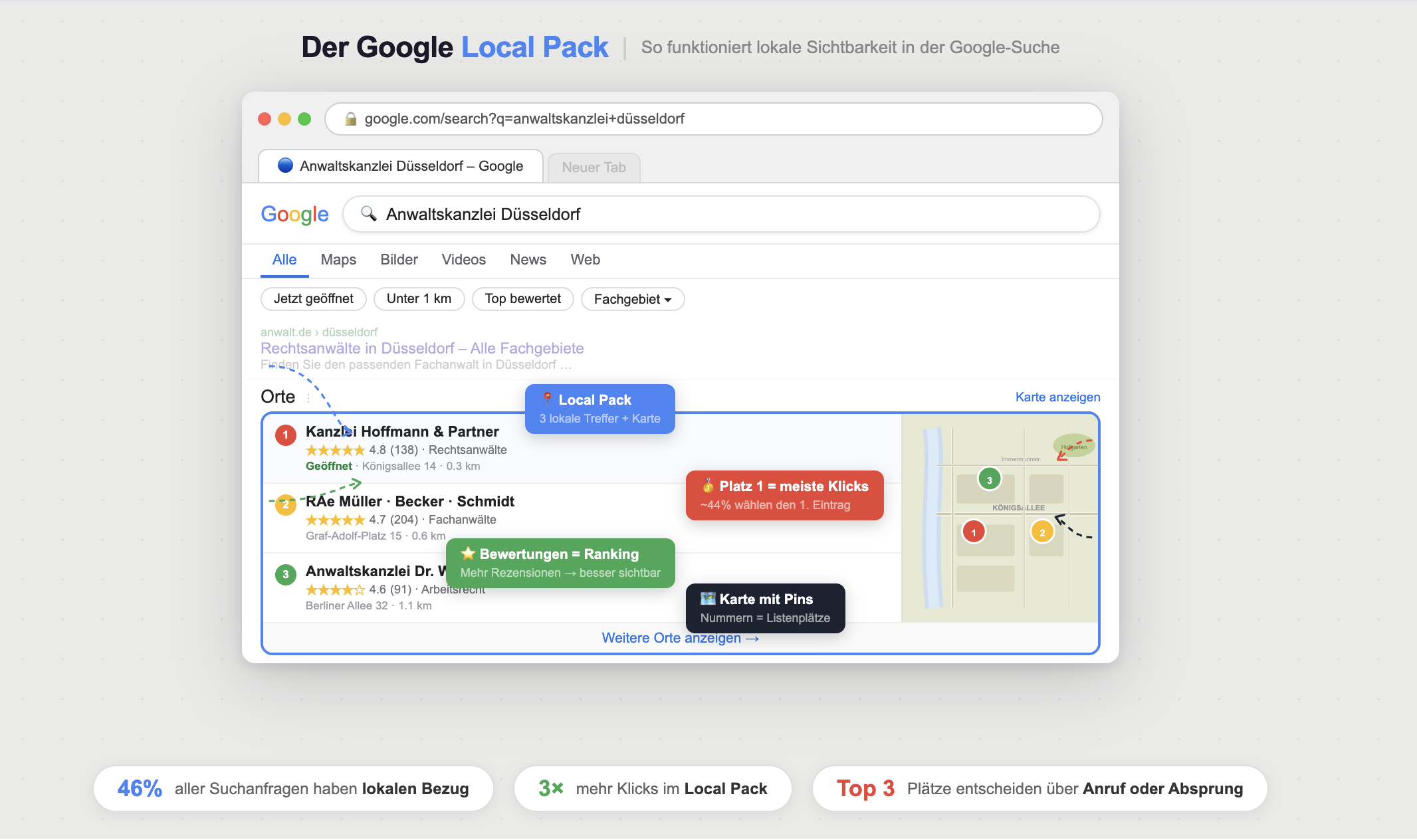Screen dimensions: 1417x840
Task: Switch to the Maps tab
Action: click(338, 260)
